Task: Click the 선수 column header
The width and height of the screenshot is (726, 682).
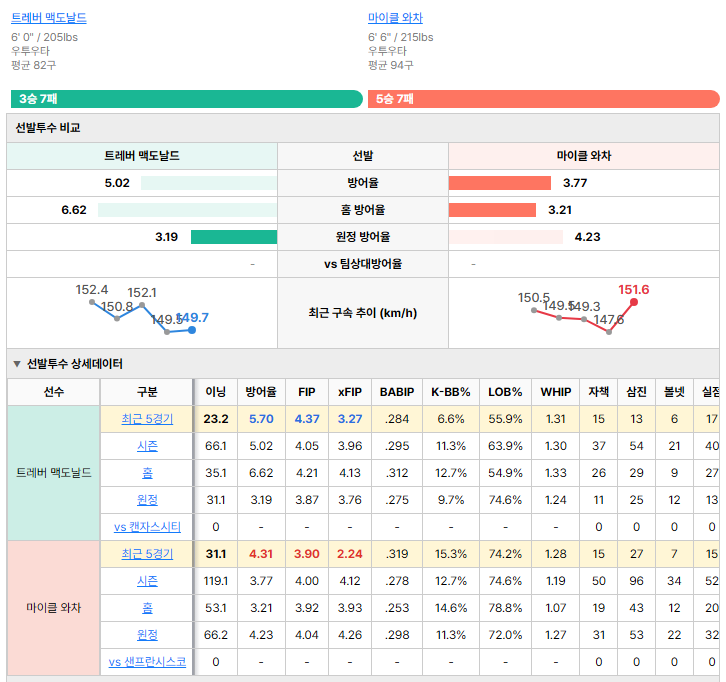Action: coord(54,392)
